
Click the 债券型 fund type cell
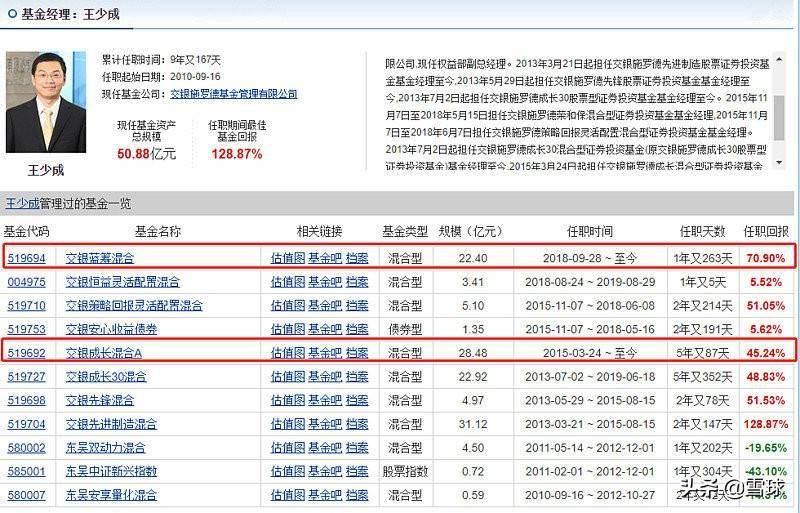click(x=405, y=329)
